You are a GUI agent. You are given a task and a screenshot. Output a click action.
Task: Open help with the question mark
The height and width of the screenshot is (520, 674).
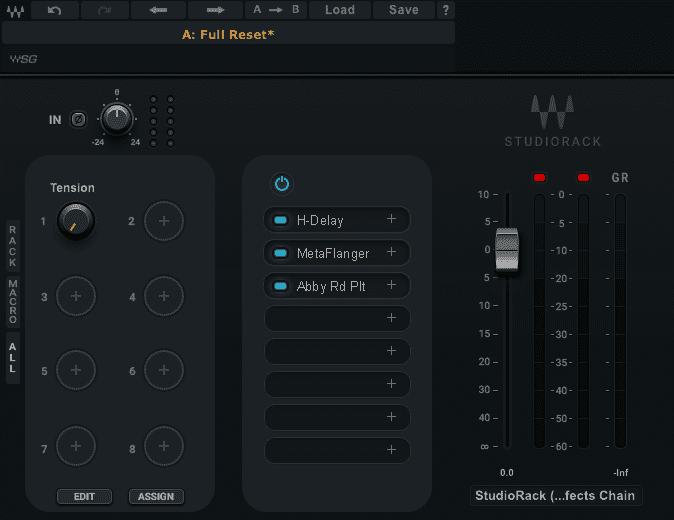tap(446, 10)
